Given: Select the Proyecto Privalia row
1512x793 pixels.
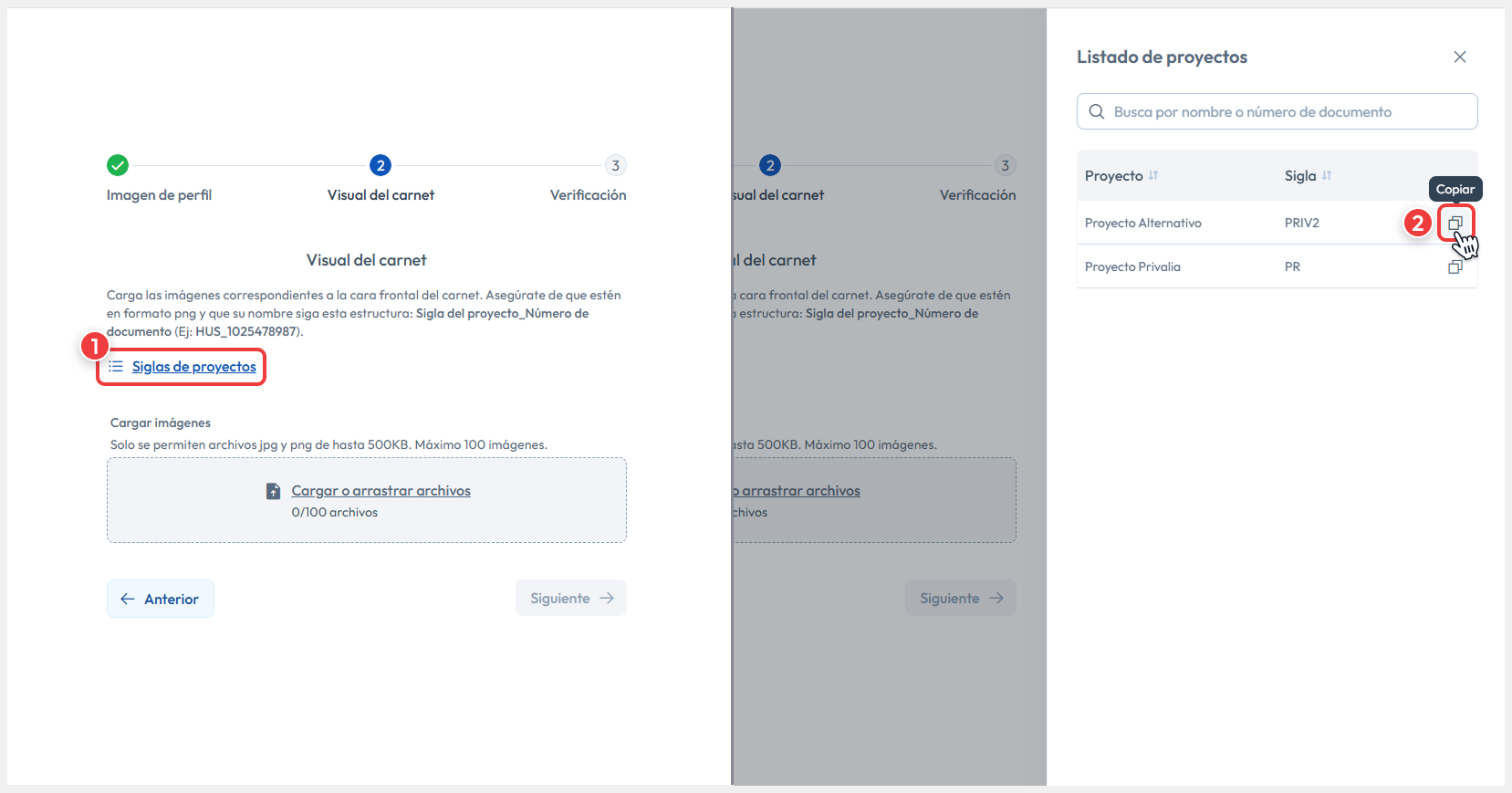Looking at the screenshot, I should 1186,267.
